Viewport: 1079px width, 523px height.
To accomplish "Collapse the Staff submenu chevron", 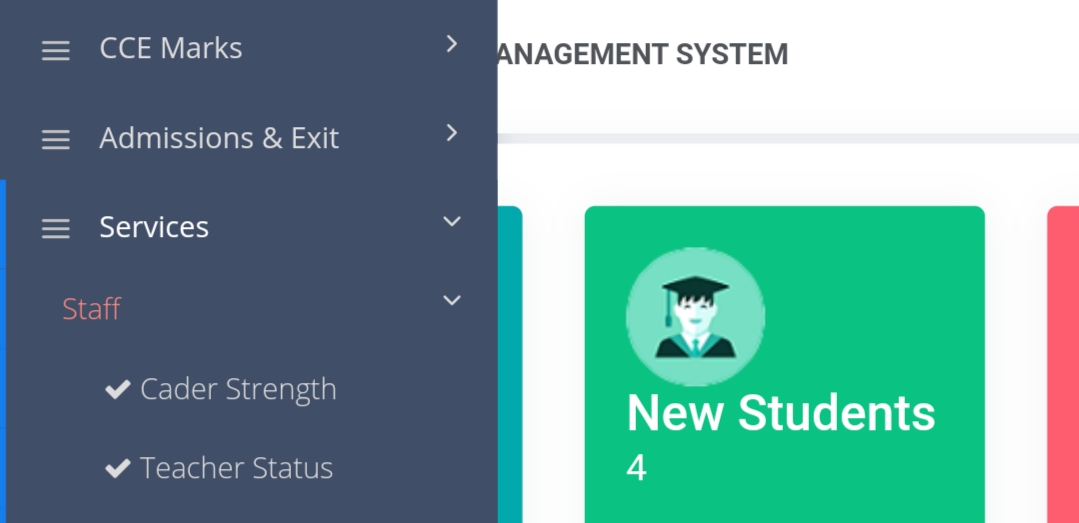I will (451, 300).
